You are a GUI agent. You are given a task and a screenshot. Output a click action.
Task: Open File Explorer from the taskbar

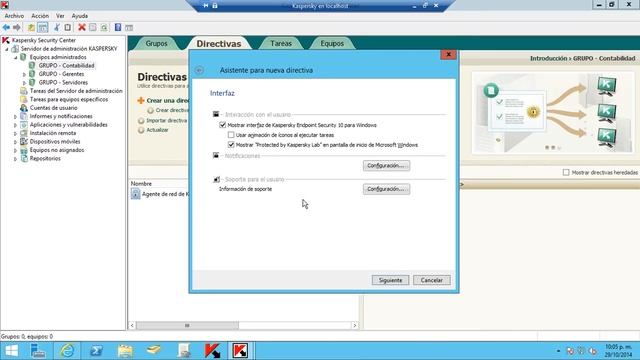tap(125, 351)
